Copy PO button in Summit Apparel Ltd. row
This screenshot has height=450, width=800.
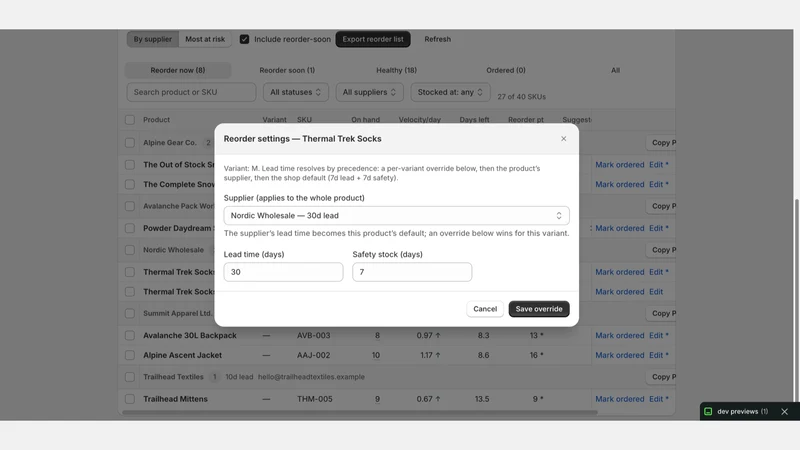point(661,313)
